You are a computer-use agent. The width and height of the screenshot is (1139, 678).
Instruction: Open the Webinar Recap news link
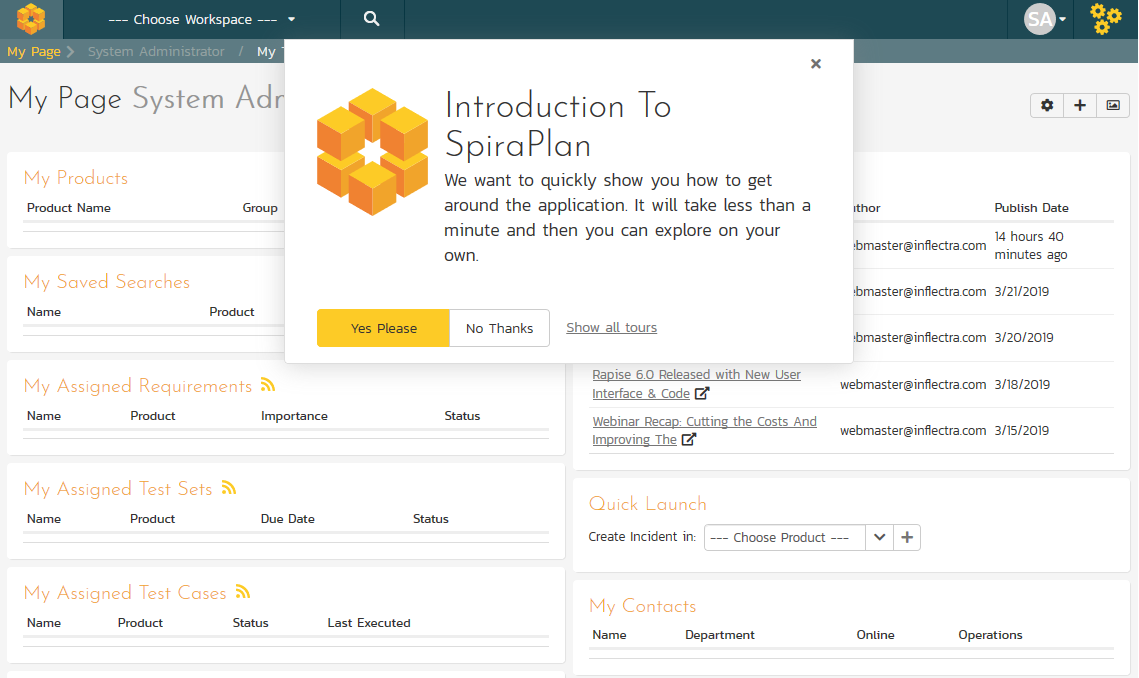tap(704, 430)
